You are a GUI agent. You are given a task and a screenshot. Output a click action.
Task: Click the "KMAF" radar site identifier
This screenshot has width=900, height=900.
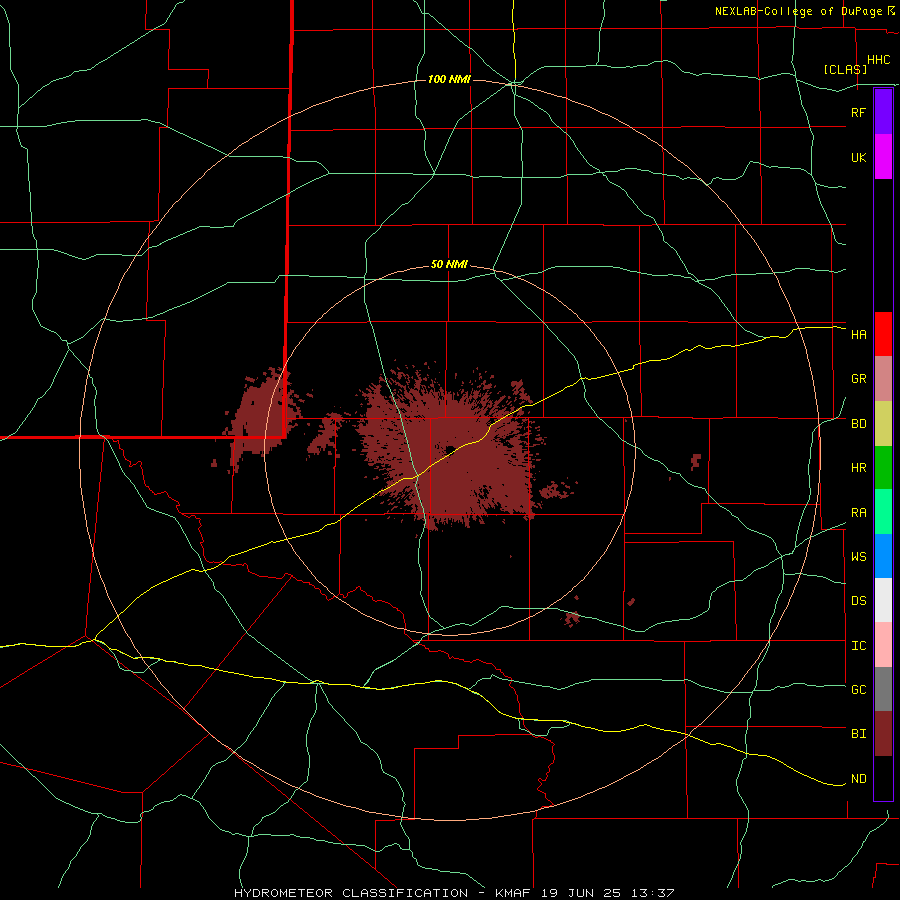(513, 893)
